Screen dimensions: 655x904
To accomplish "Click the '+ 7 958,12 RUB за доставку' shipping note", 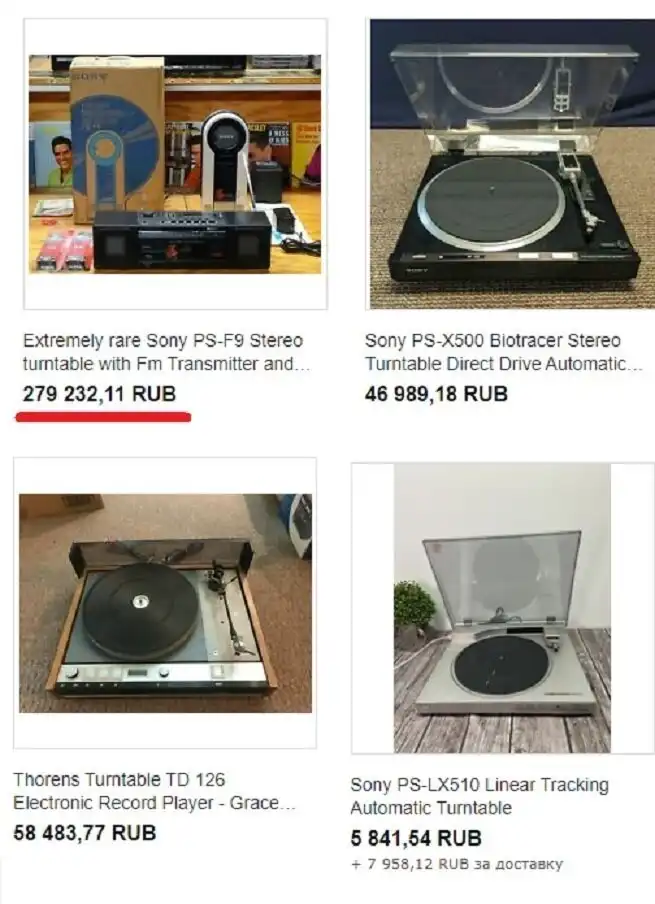I will pos(457,864).
